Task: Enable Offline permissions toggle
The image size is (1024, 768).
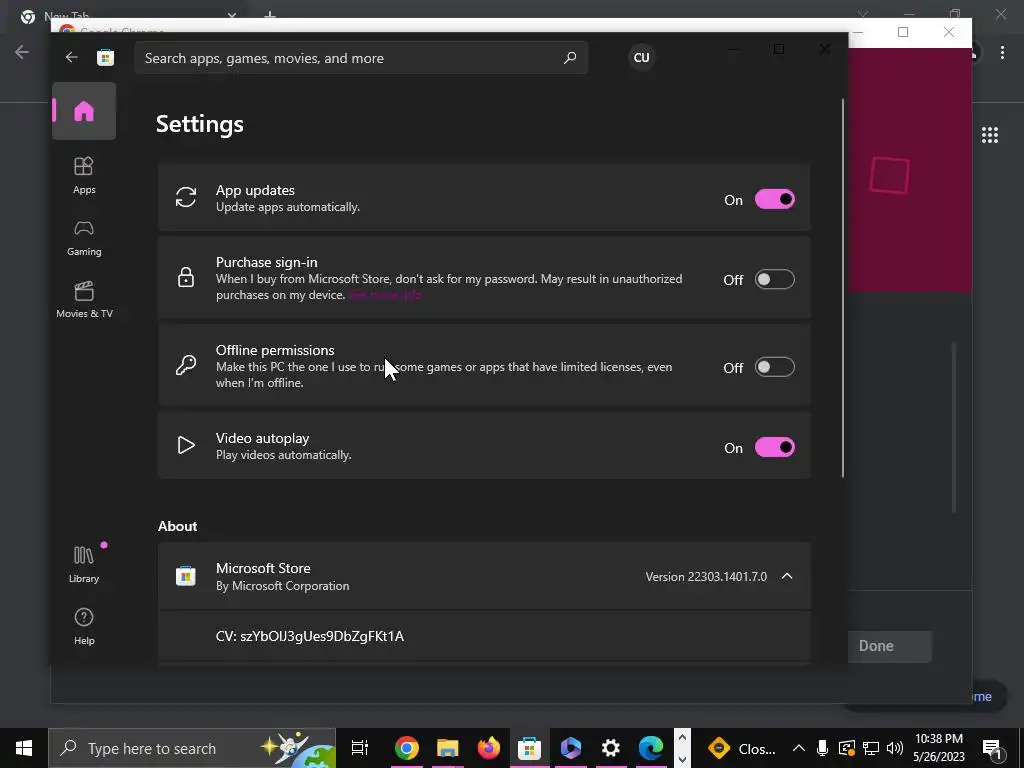Action: (775, 367)
